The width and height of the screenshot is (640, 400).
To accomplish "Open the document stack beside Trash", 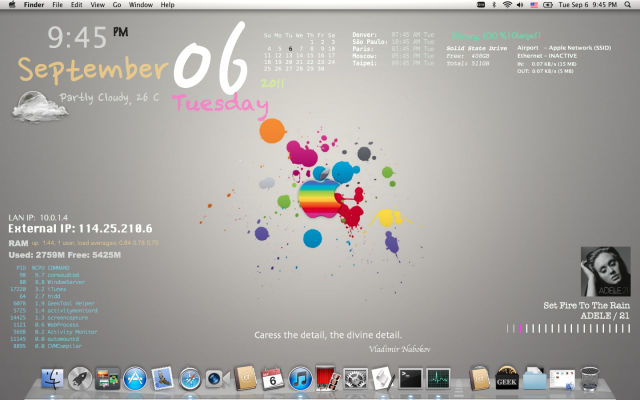I will (562, 379).
